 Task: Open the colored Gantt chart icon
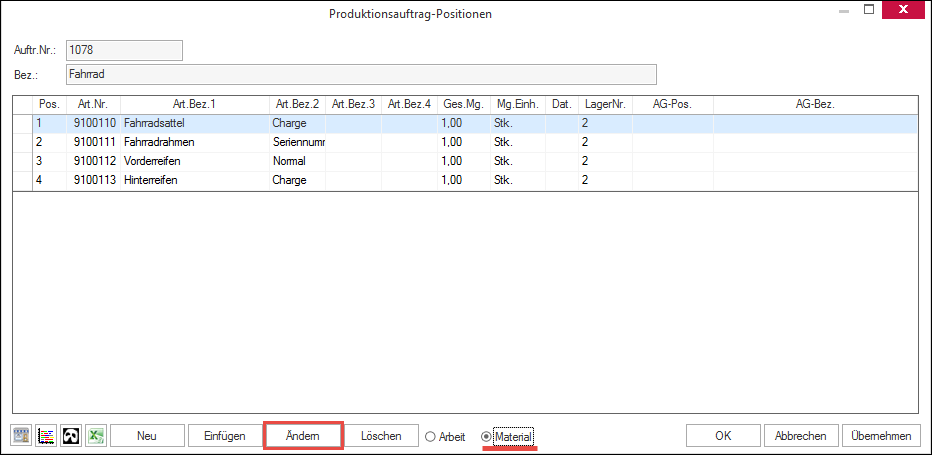(x=46, y=436)
